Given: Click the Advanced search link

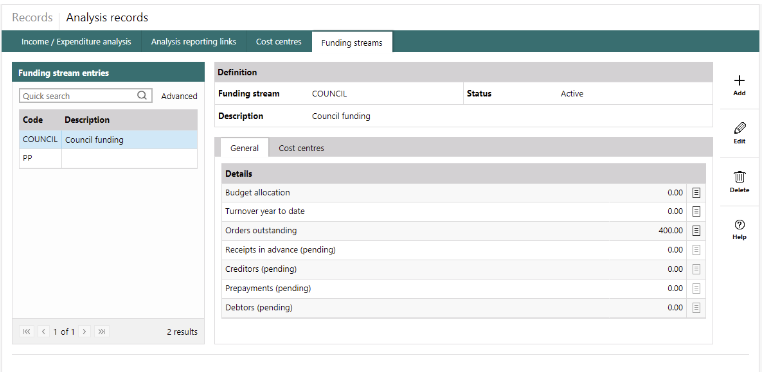Looking at the screenshot, I should click(179, 96).
